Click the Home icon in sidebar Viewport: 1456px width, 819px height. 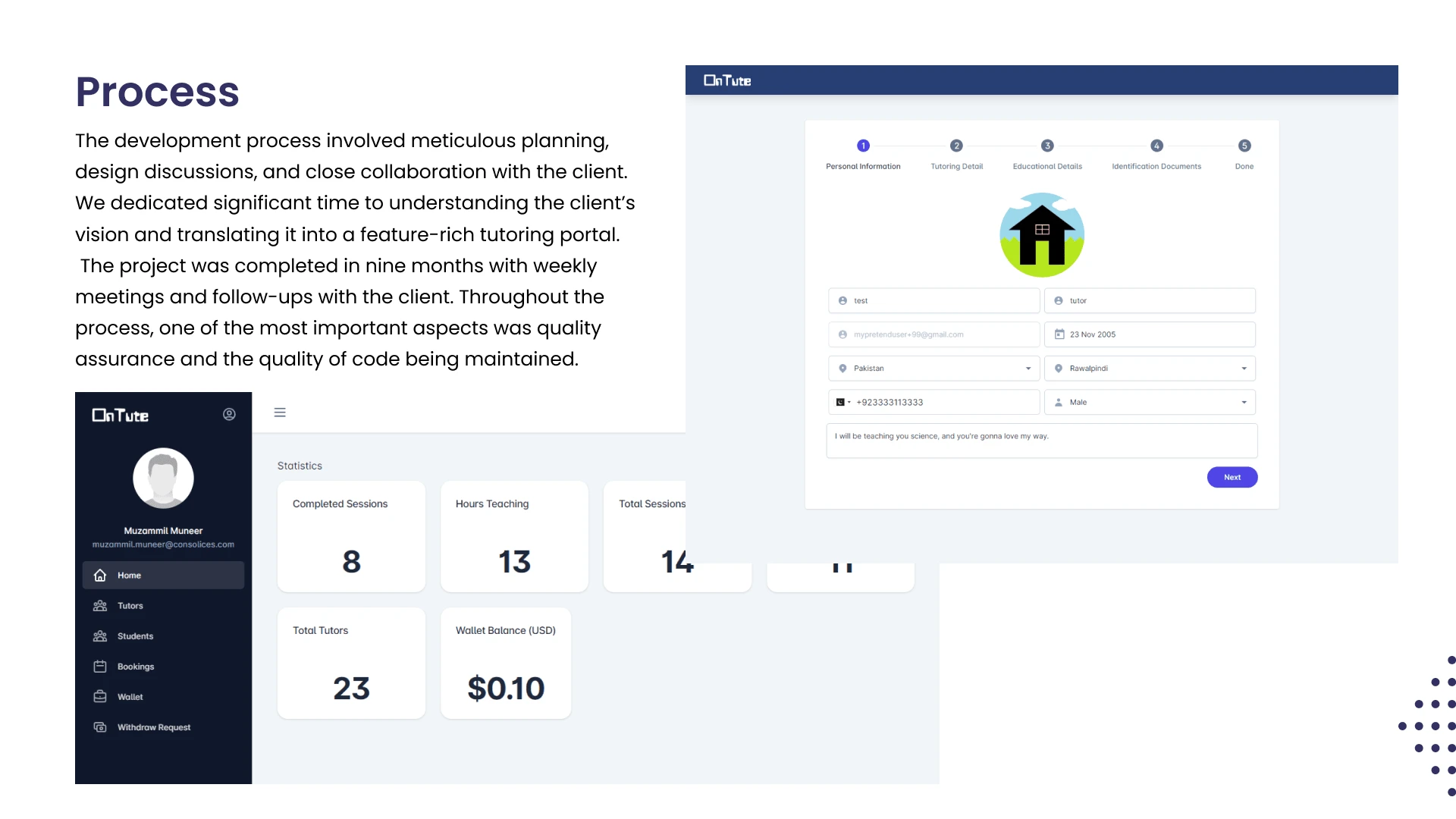[x=100, y=576]
